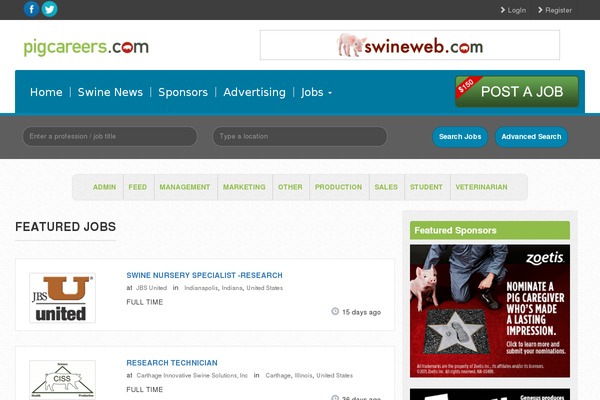Click the LogIn link
600x400 pixels.
click(513, 10)
